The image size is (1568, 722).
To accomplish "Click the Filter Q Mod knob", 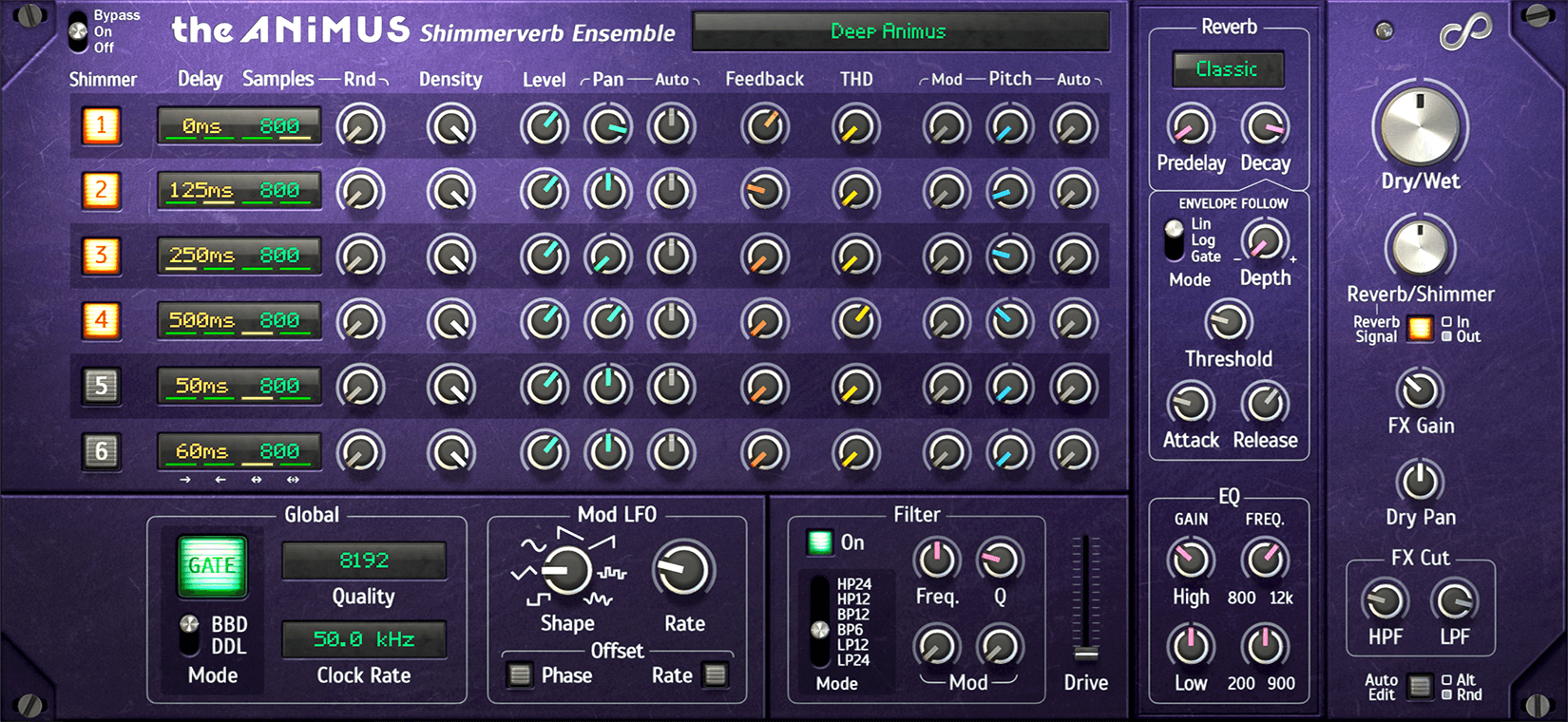I will (1000, 647).
